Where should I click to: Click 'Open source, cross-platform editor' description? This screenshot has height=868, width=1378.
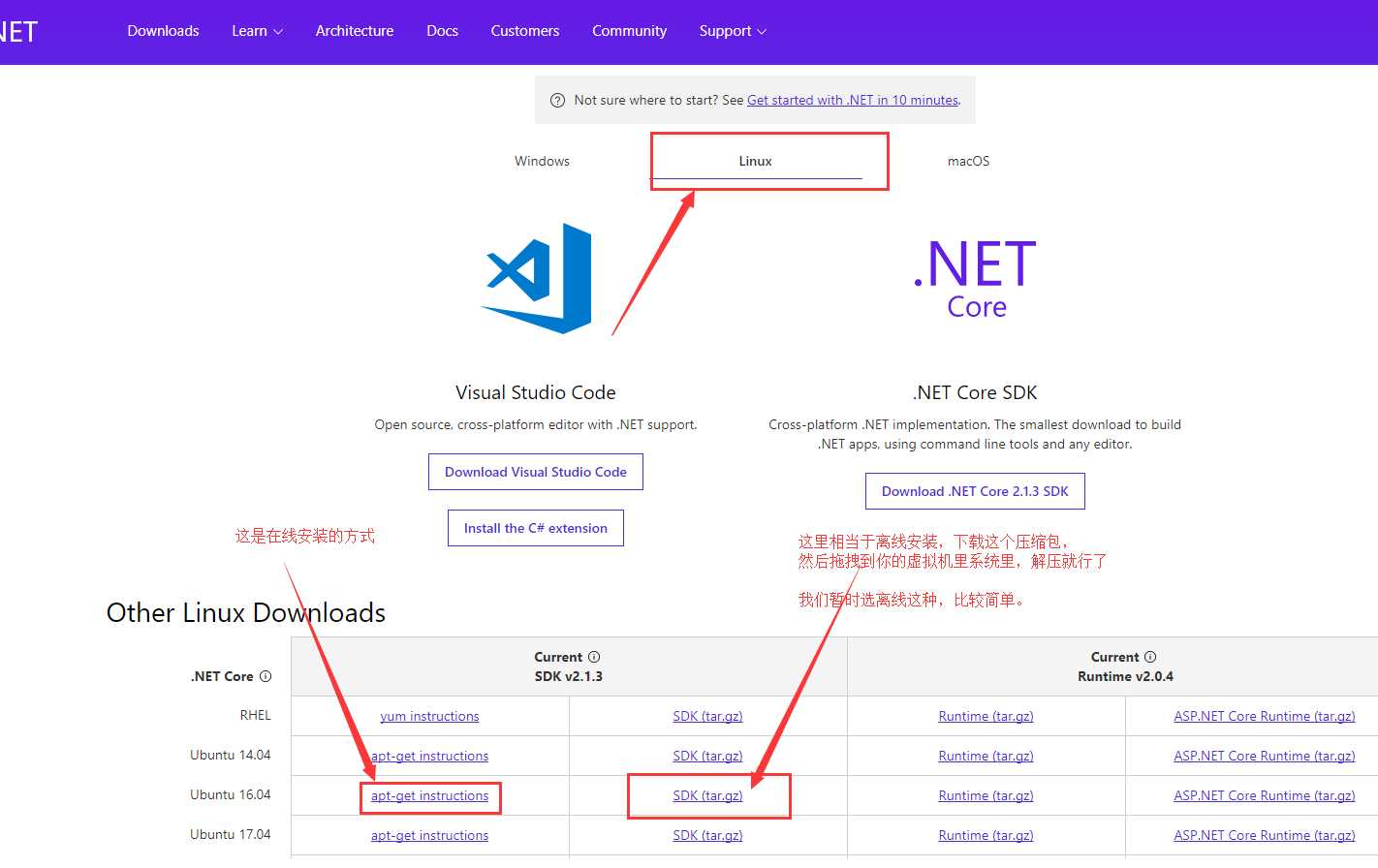(536, 424)
